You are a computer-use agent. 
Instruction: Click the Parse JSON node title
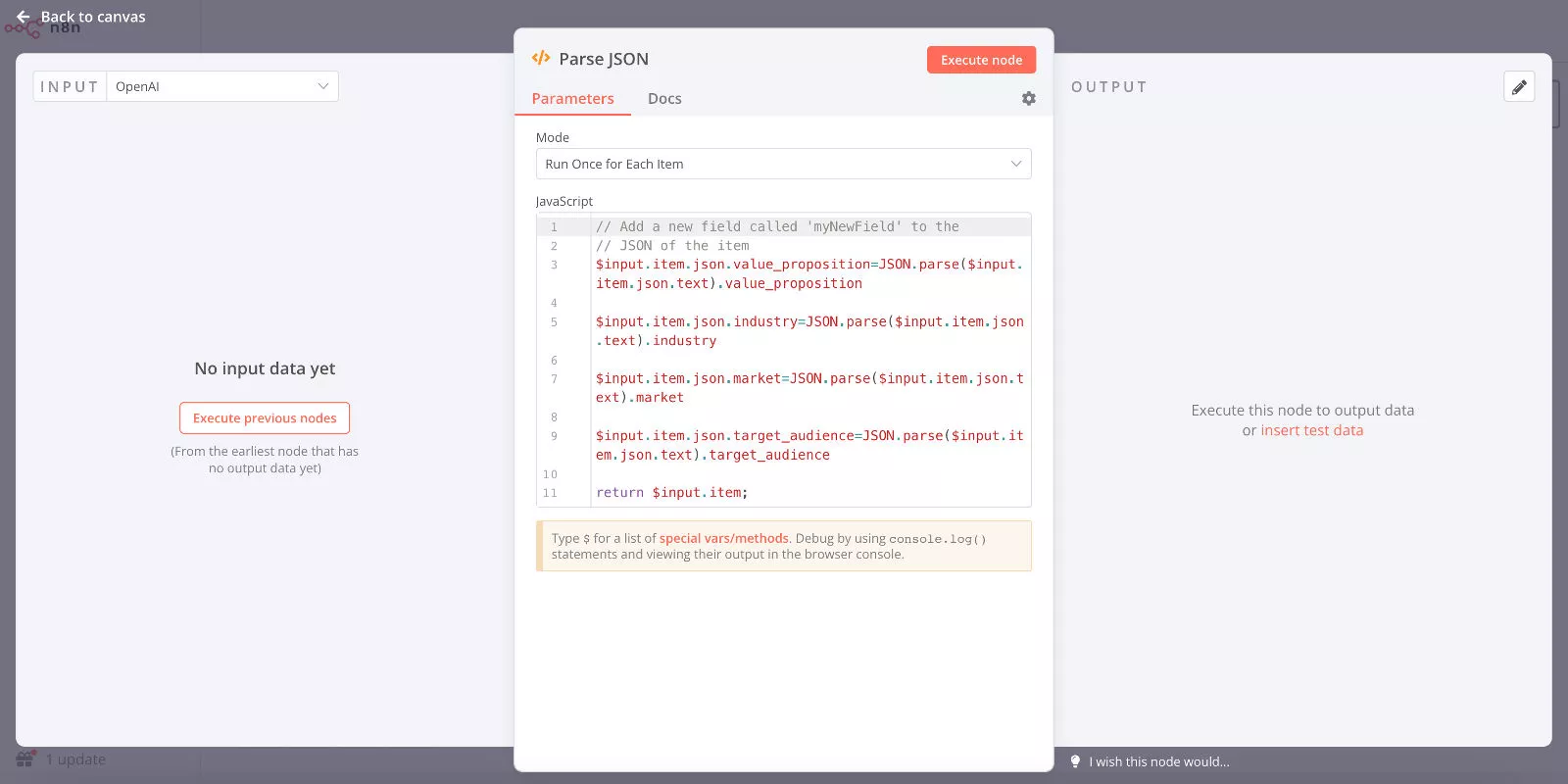coord(604,59)
